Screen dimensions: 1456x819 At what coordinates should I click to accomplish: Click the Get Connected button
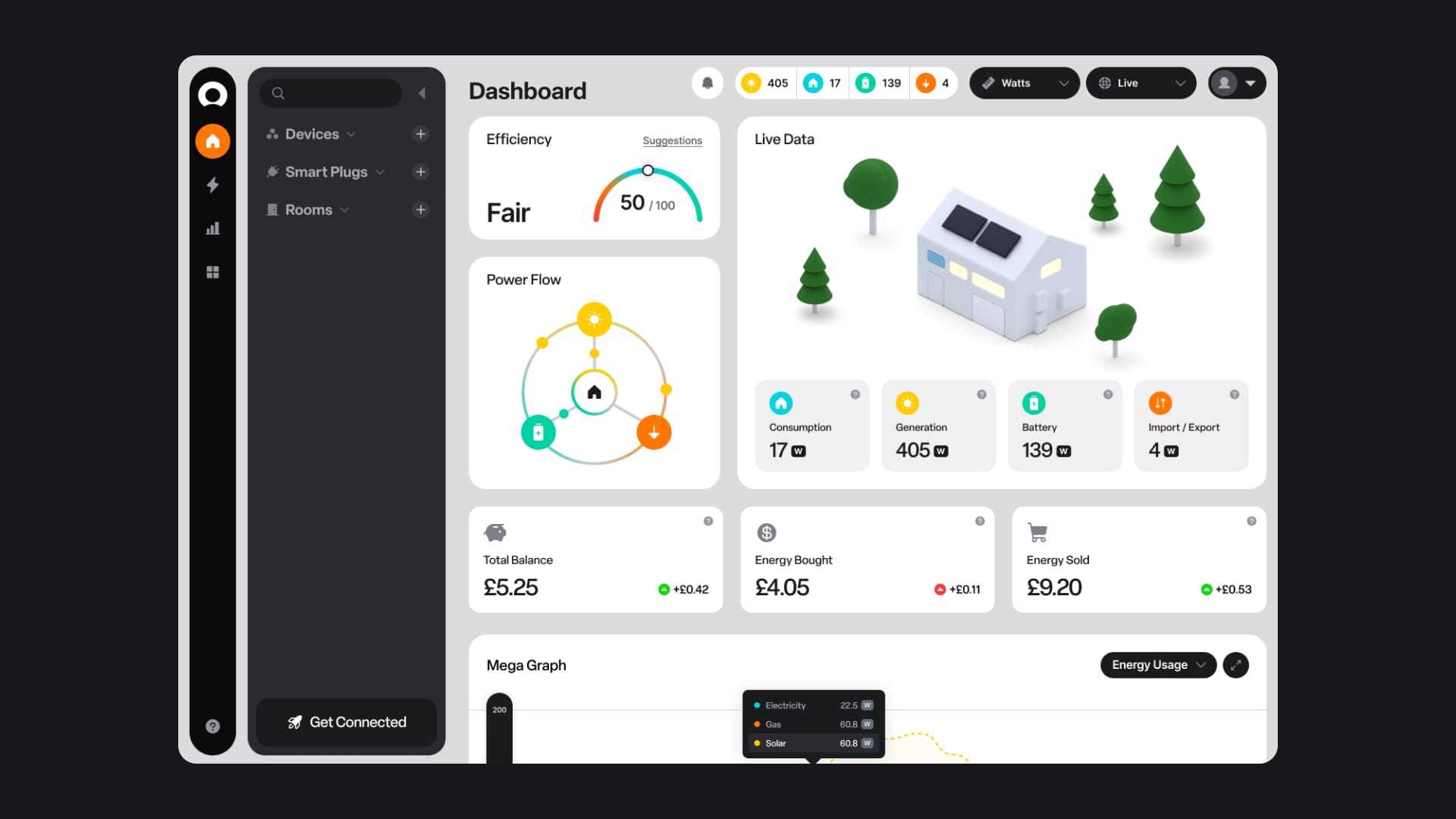(347, 722)
